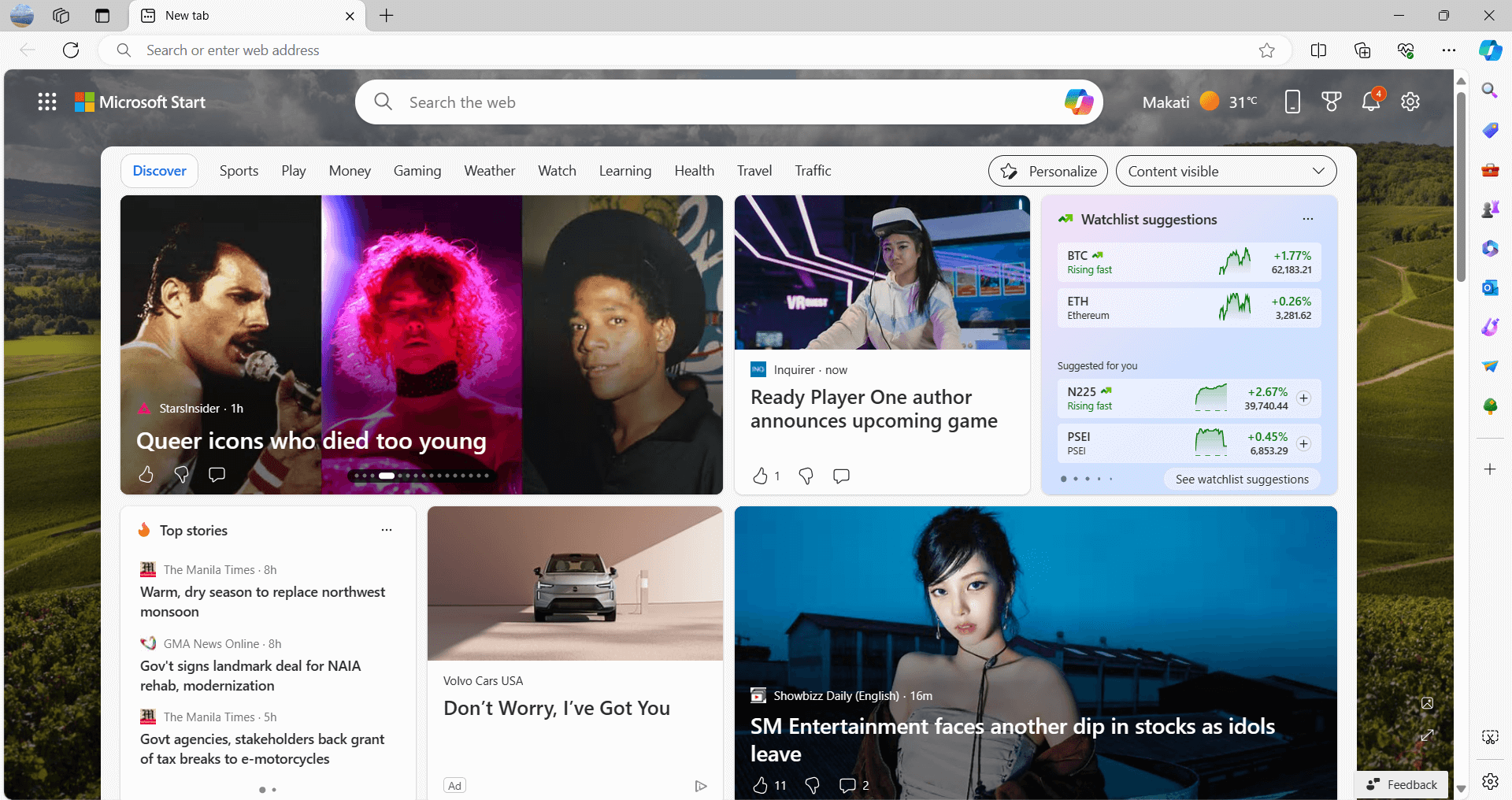The width and height of the screenshot is (1512, 800).
Task: Open See watchlist suggestions
Action: point(1241,479)
